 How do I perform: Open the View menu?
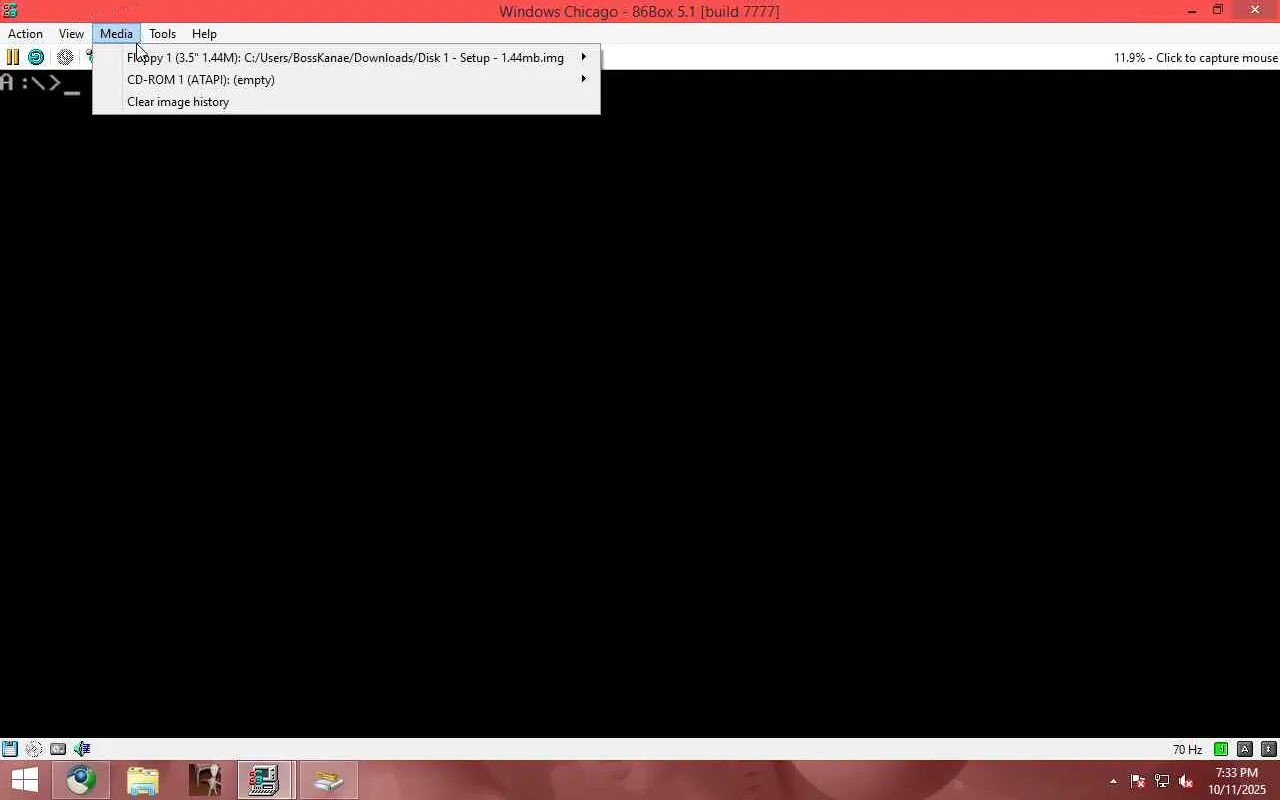click(71, 34)
